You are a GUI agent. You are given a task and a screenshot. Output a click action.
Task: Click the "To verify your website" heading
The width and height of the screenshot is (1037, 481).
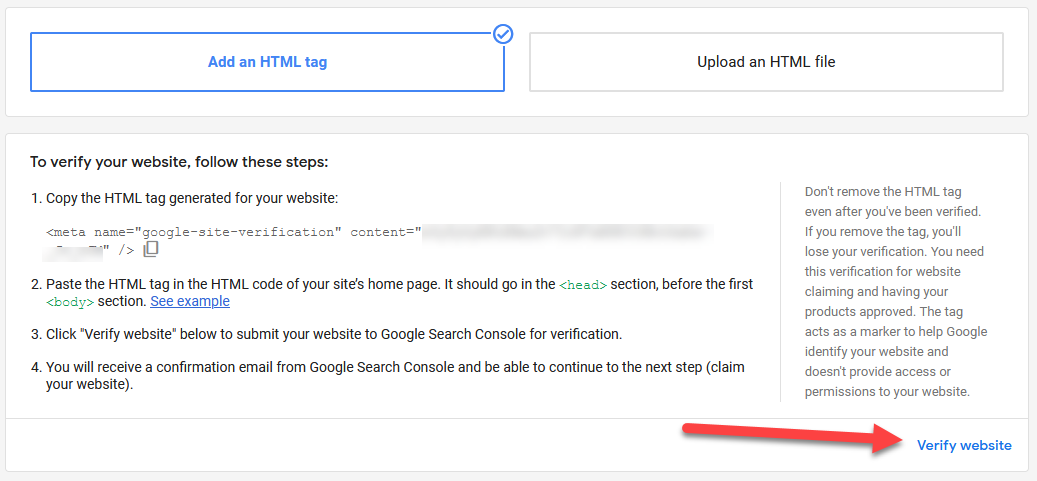[179, 162]
